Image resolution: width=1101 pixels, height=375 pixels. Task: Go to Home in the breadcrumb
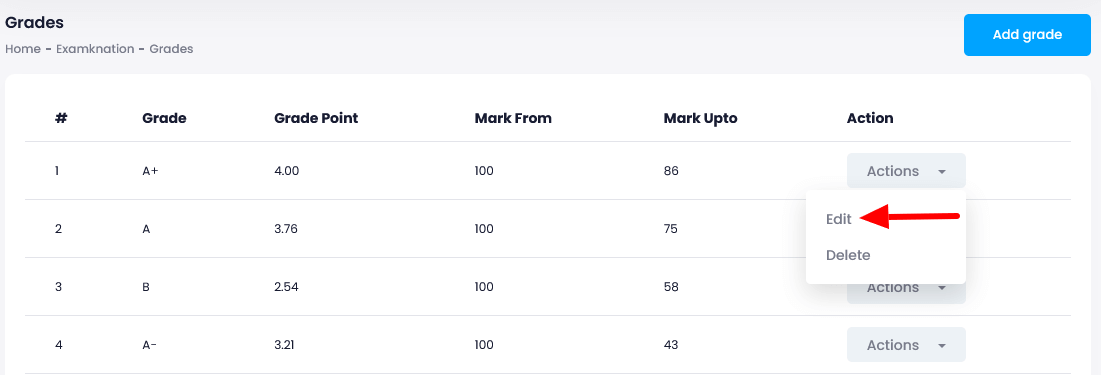tap(22, 49)
